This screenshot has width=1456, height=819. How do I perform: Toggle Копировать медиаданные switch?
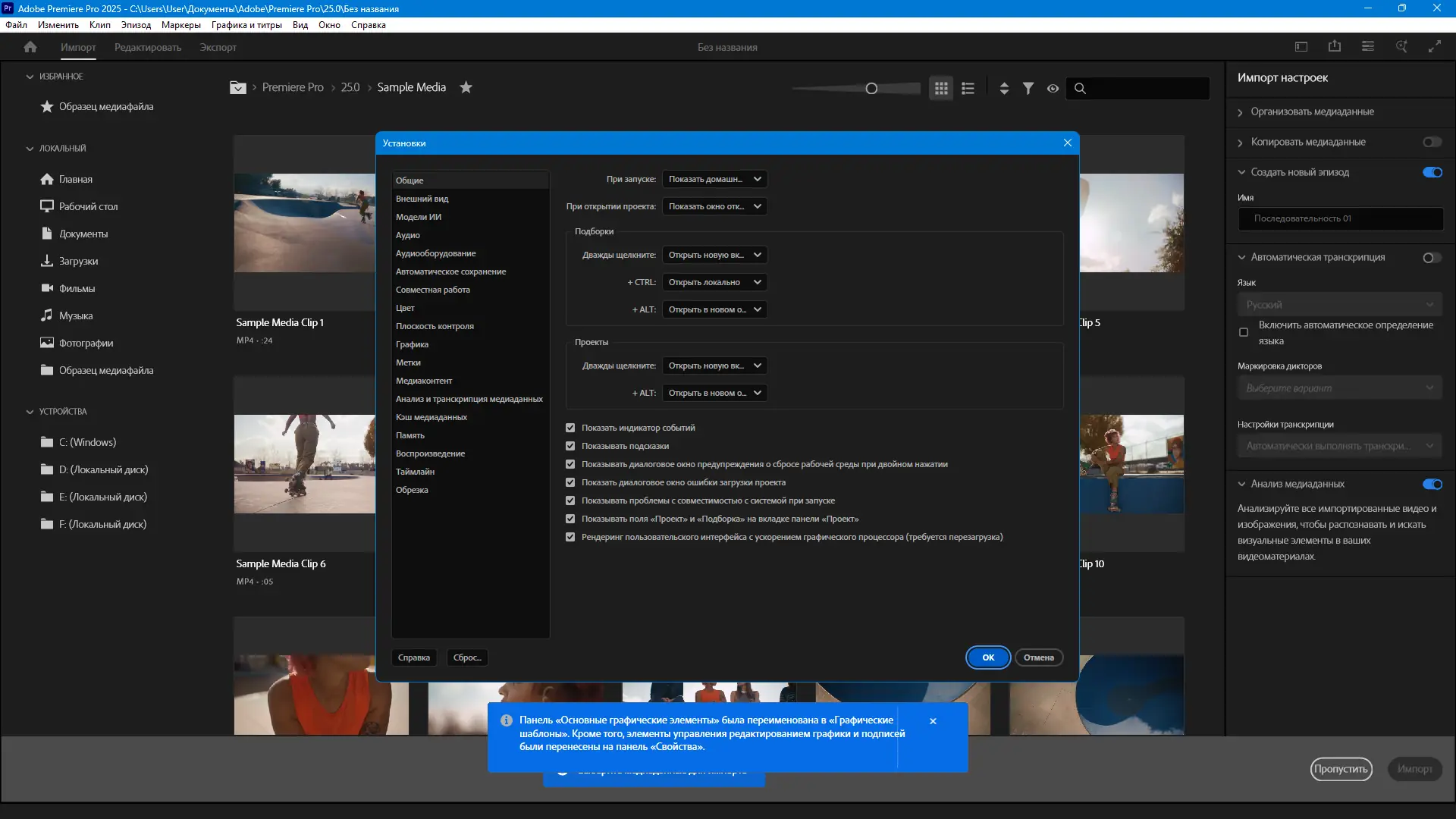click(1432, 142)
